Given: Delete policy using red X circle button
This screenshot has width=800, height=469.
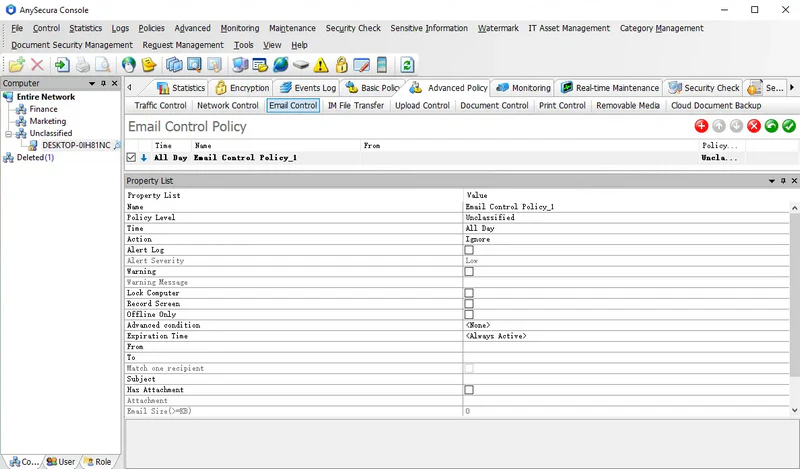Looking at the screenshot, I should pos(754,126).
